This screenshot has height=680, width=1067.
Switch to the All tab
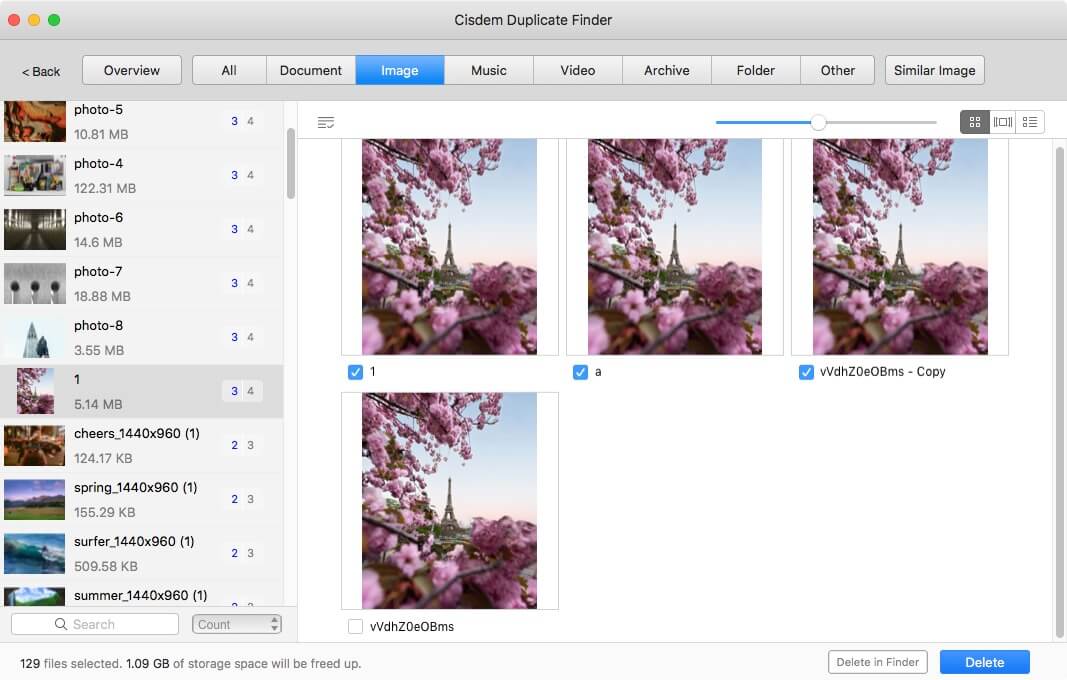[229, 70]
